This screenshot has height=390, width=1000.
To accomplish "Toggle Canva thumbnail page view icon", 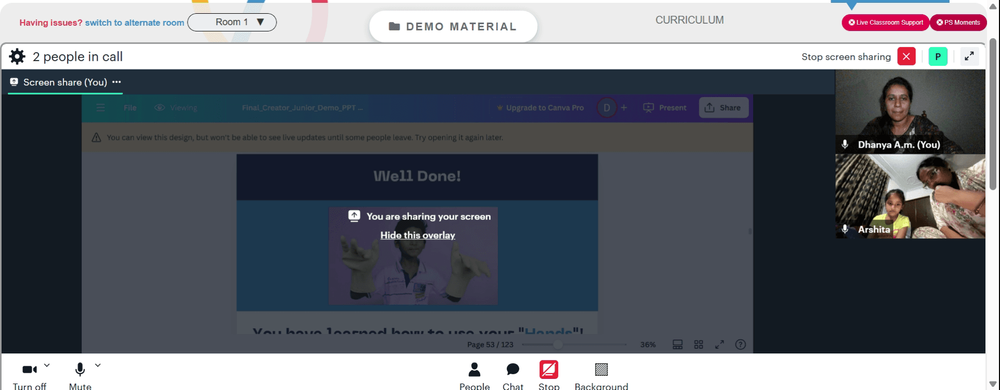I will click(678, 344).
